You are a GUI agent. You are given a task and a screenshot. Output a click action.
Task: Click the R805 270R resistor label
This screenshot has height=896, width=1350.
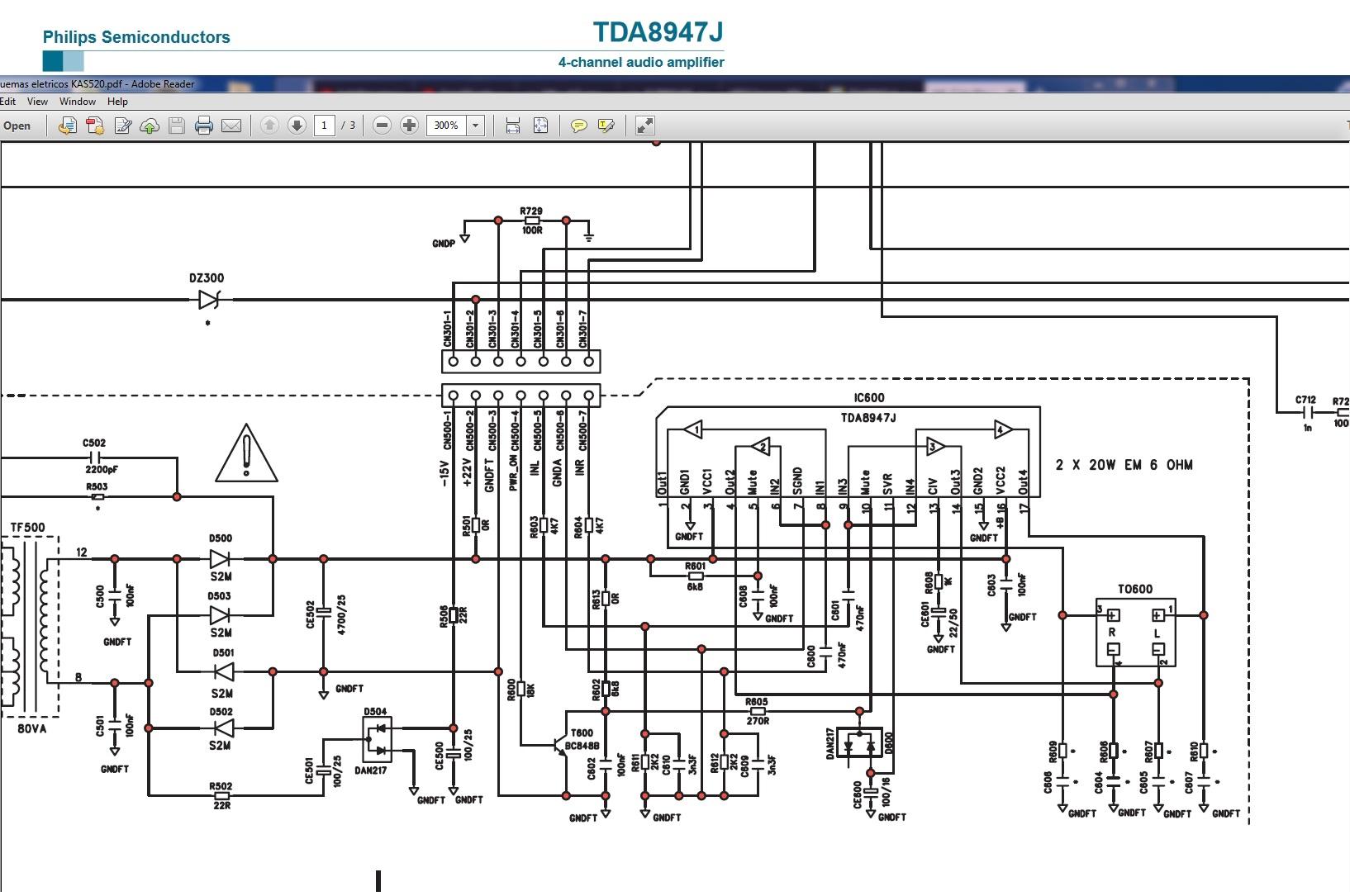click(x=757, y=711)
